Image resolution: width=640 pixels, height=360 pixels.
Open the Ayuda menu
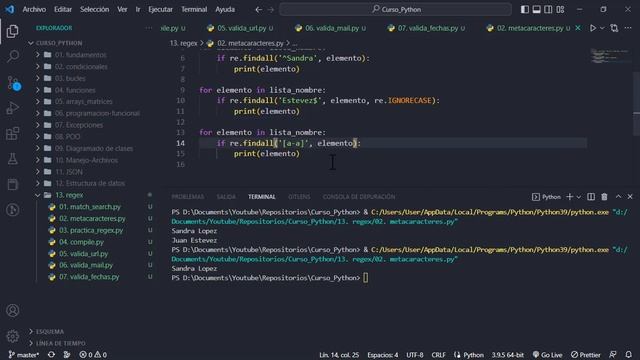pyautogui.click(x=225, y=9)
